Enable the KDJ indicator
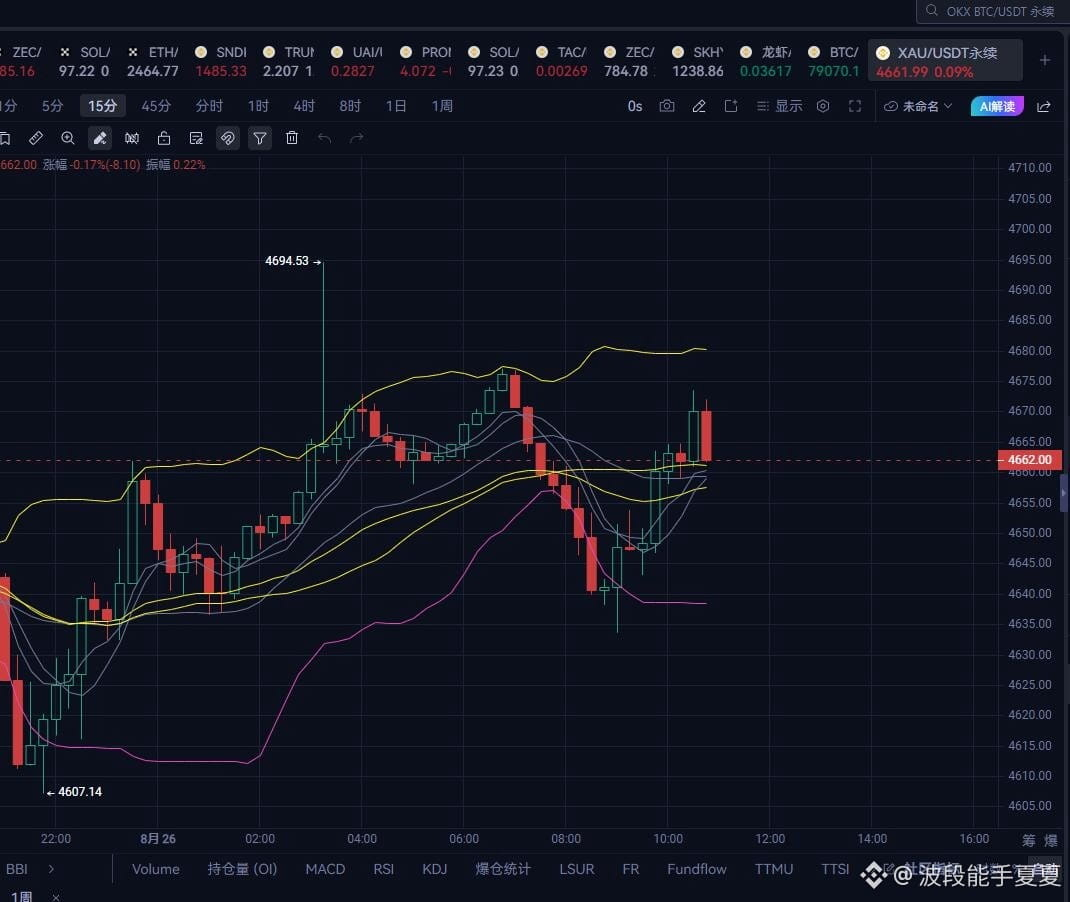Viewport: 1070px width, 902px height. [x=435, y=869]
